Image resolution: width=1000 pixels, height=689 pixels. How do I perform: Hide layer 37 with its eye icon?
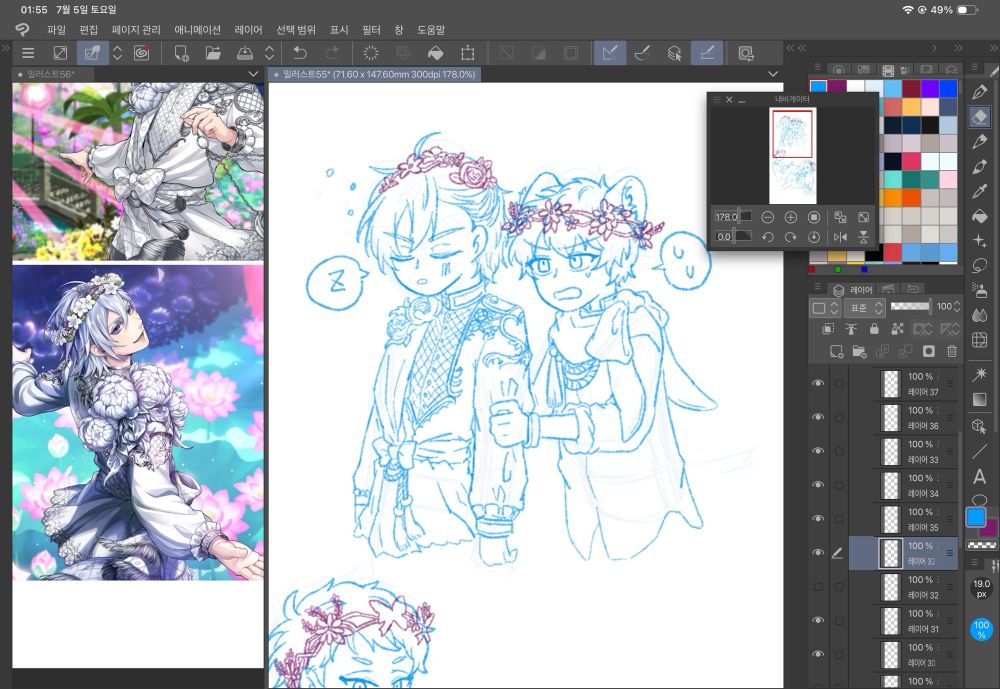pyautogui.click(x=818, y=383)
